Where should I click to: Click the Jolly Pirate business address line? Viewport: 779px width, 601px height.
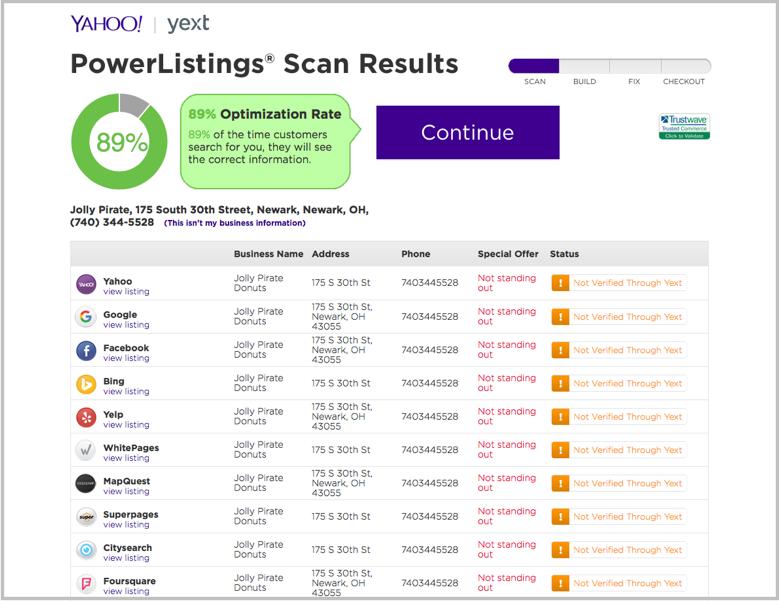click(x=219, y=210)
